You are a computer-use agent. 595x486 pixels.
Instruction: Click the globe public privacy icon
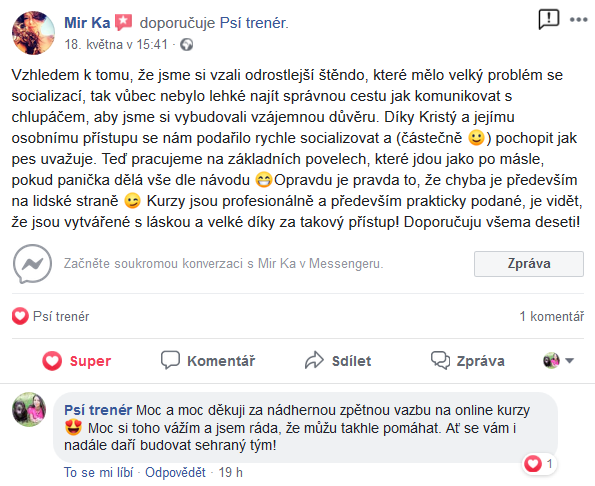point(186,45)
